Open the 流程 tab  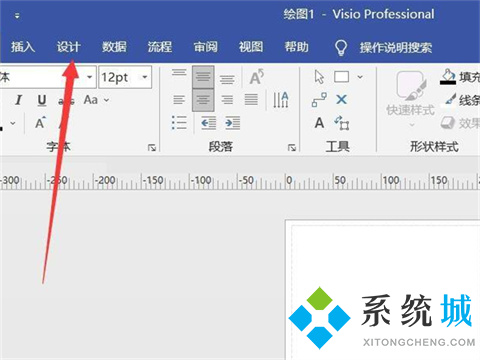pos(160,47)
